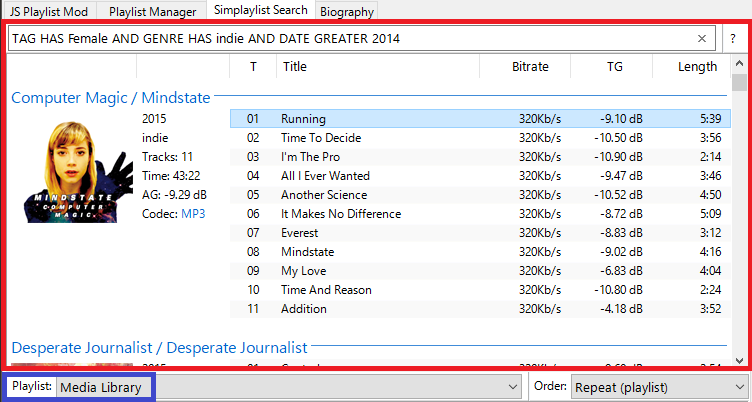
Task: Open the Biography tab
Action: pyautogui.click(x=347, y=11)
